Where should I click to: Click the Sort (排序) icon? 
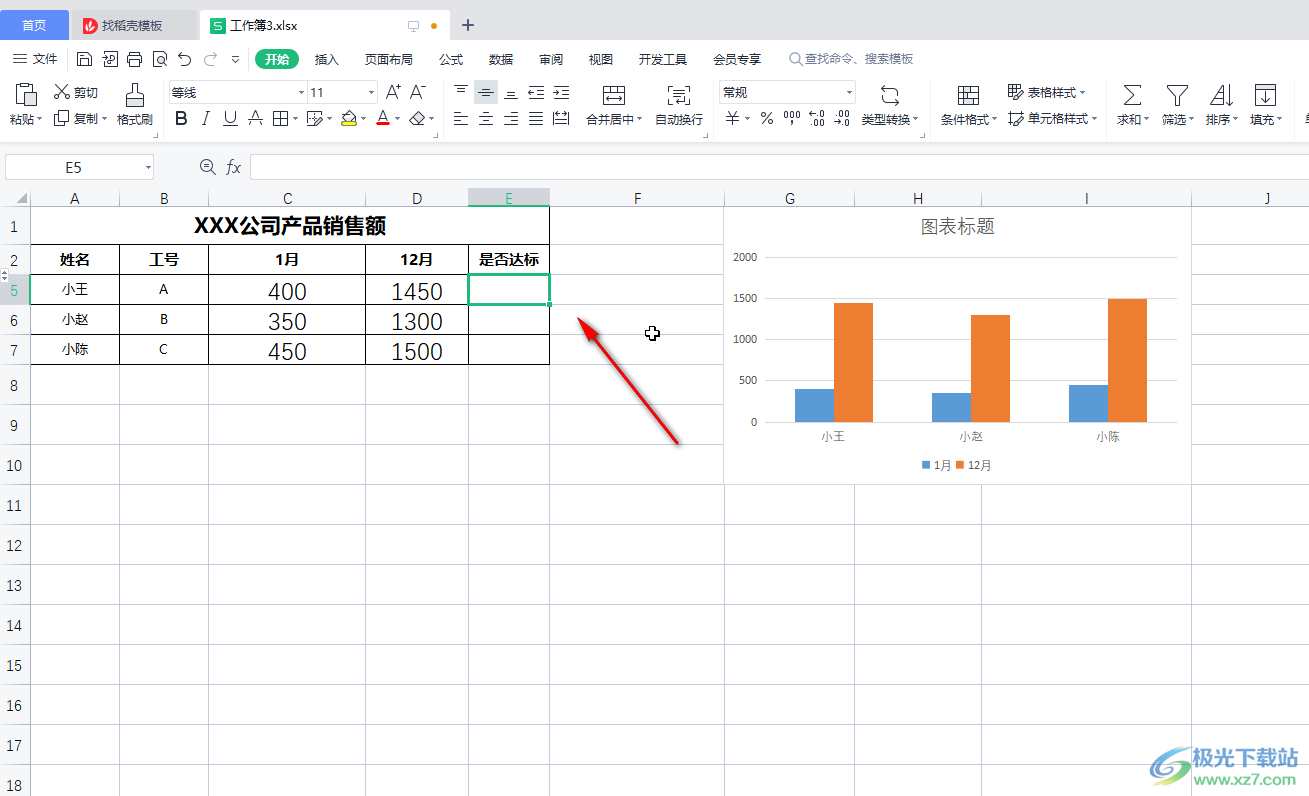[x=1221, y=95]
